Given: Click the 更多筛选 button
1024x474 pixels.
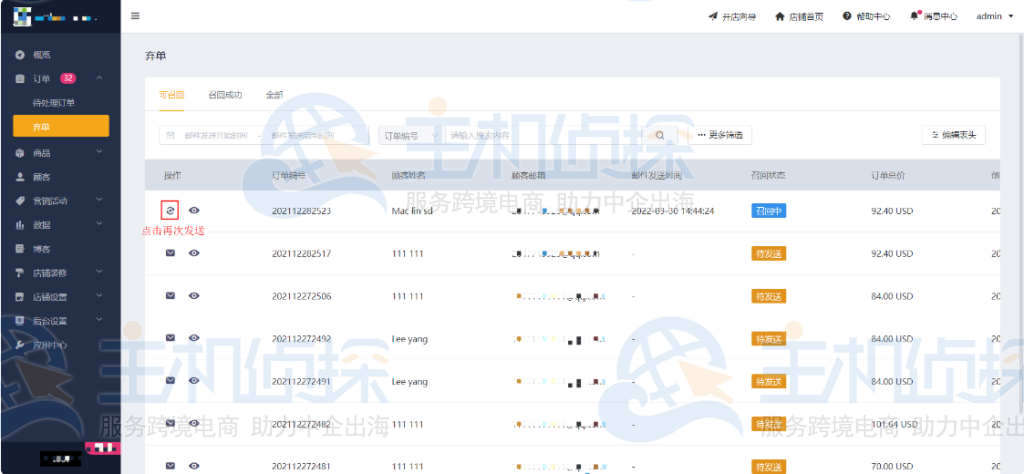Looking at the screenshot, I should [723, 135].
